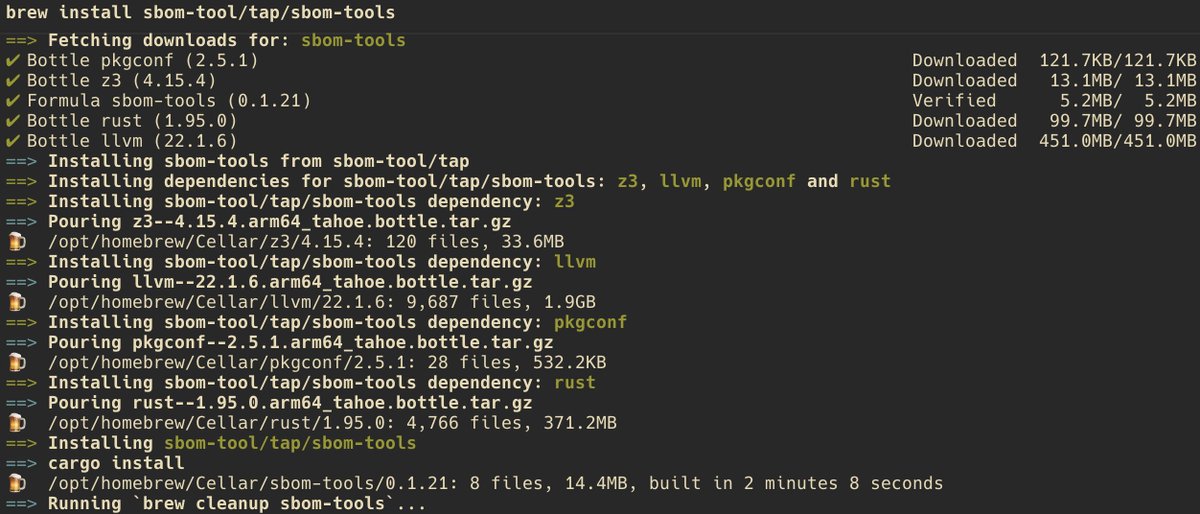Click the line 'Installing sbom-tools from sbom-tool/tap'

237,161
